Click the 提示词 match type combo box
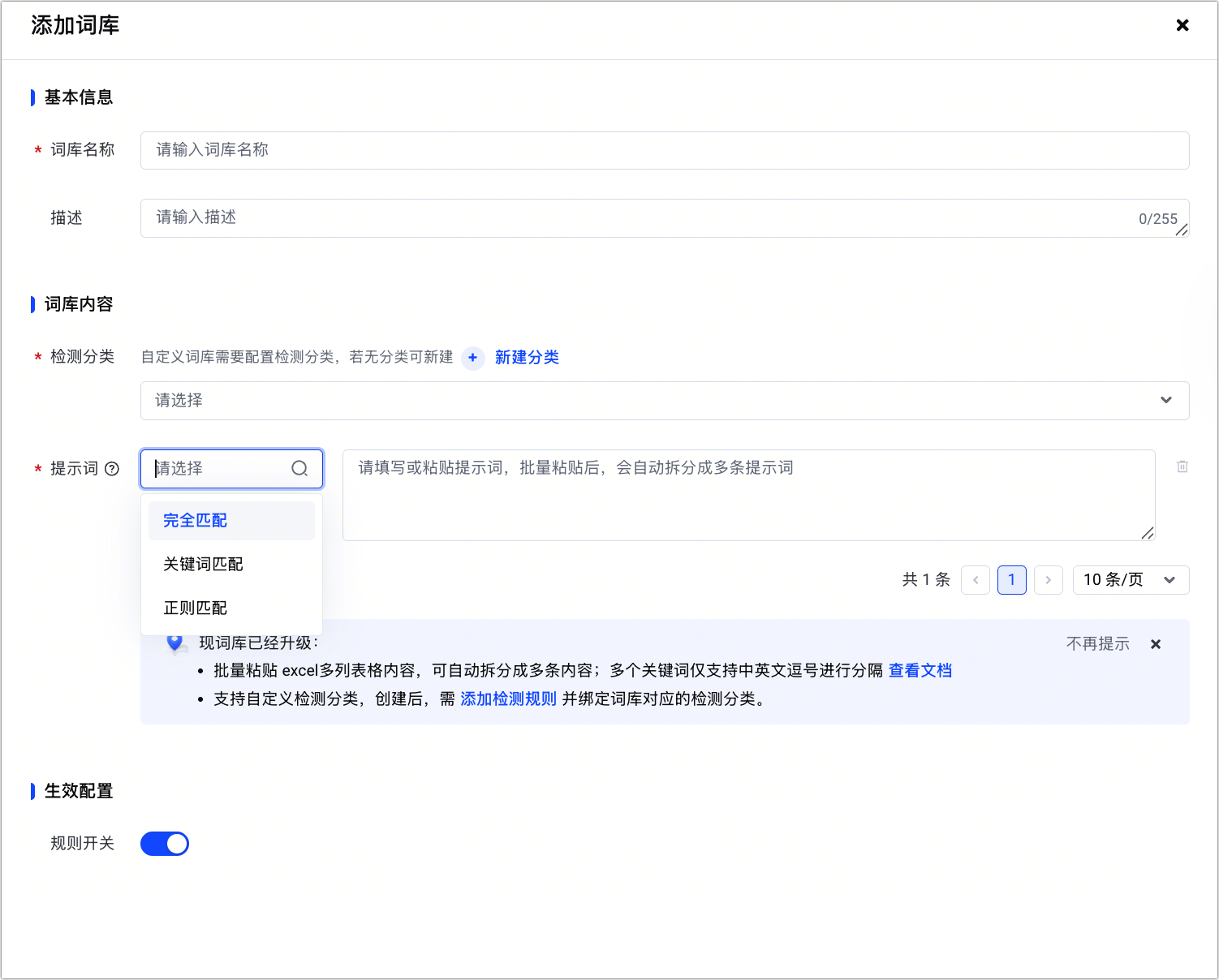1219x980 pixels. pyautogui.click(x=232, y=469)
